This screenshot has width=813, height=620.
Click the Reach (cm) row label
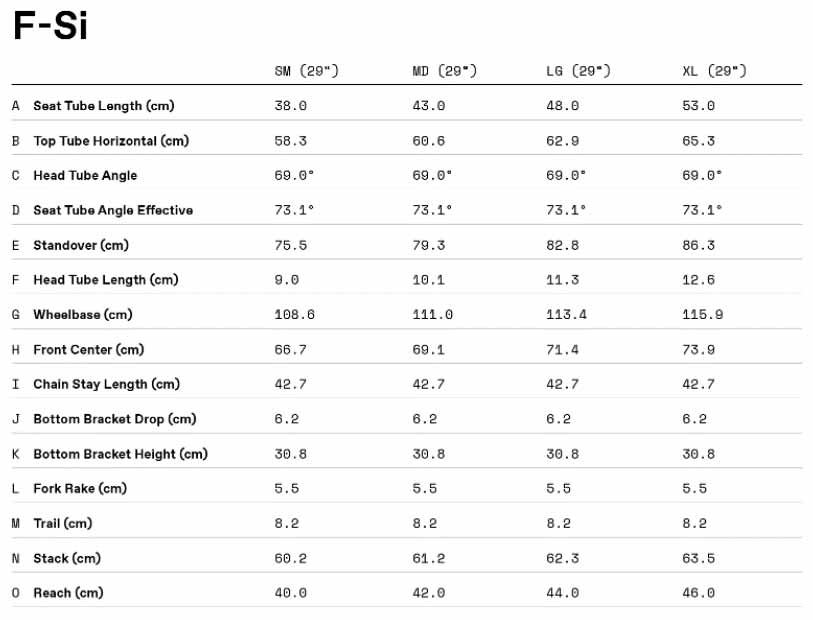pyautogui.click(x=68, y=593)
